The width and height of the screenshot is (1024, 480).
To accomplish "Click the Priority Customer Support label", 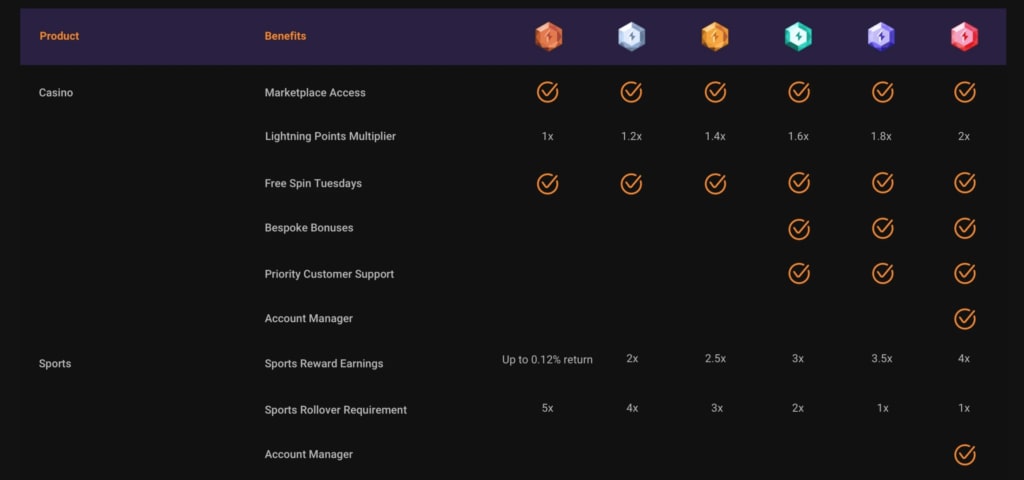I will 330,274.
